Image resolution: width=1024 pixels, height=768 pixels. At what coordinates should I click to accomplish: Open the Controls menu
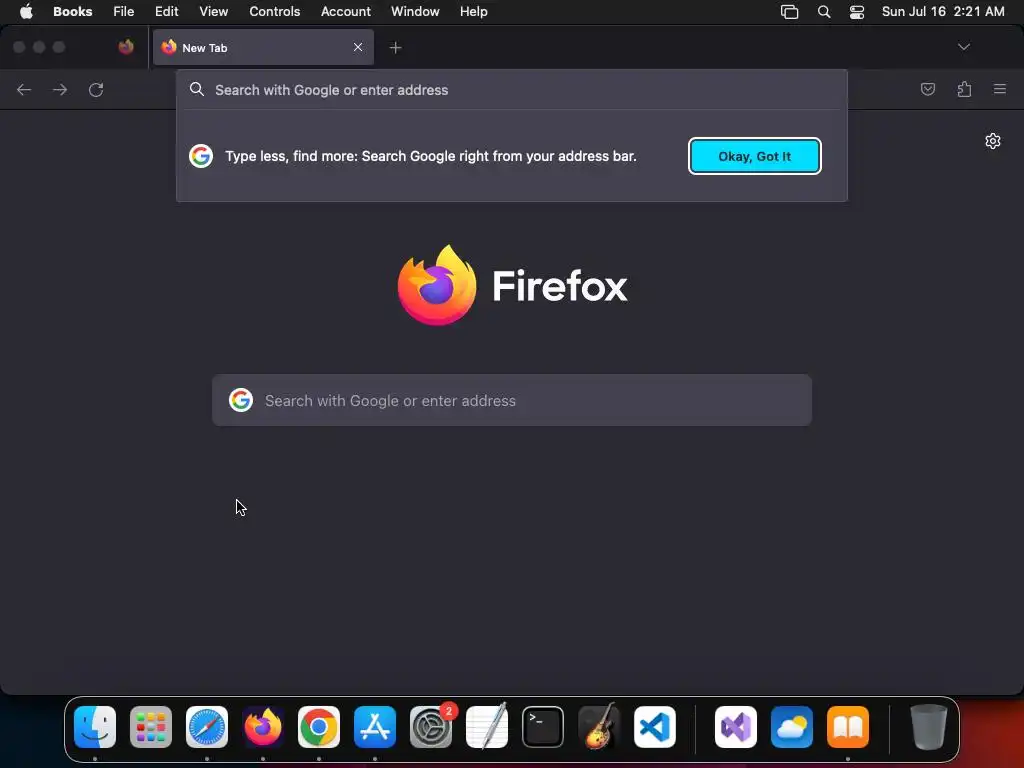274,11
